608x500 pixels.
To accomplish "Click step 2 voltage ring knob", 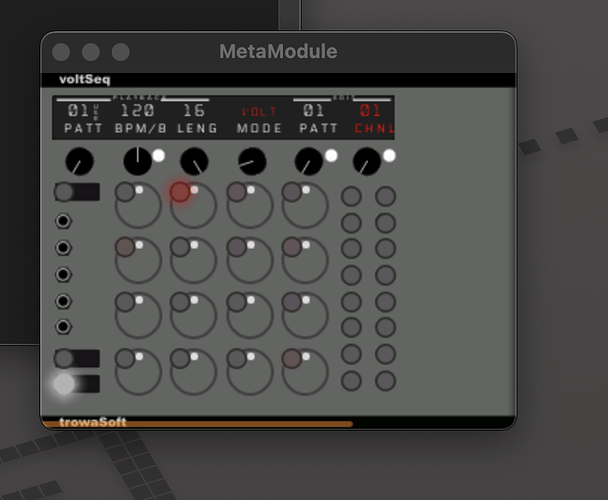I will click(193, 206).
